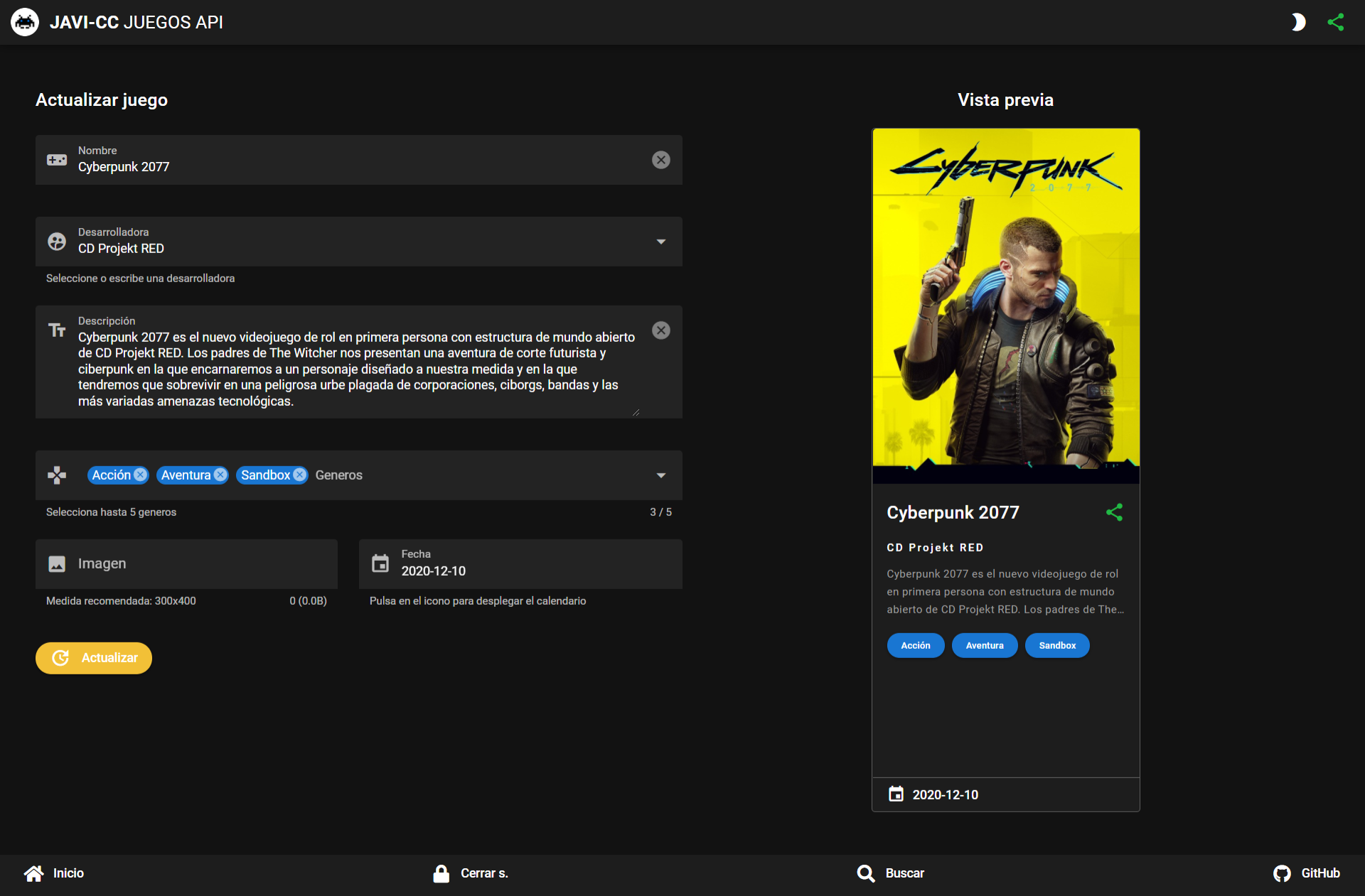
Task: Remove the Aventura genre chip
Action: (220, 475)
